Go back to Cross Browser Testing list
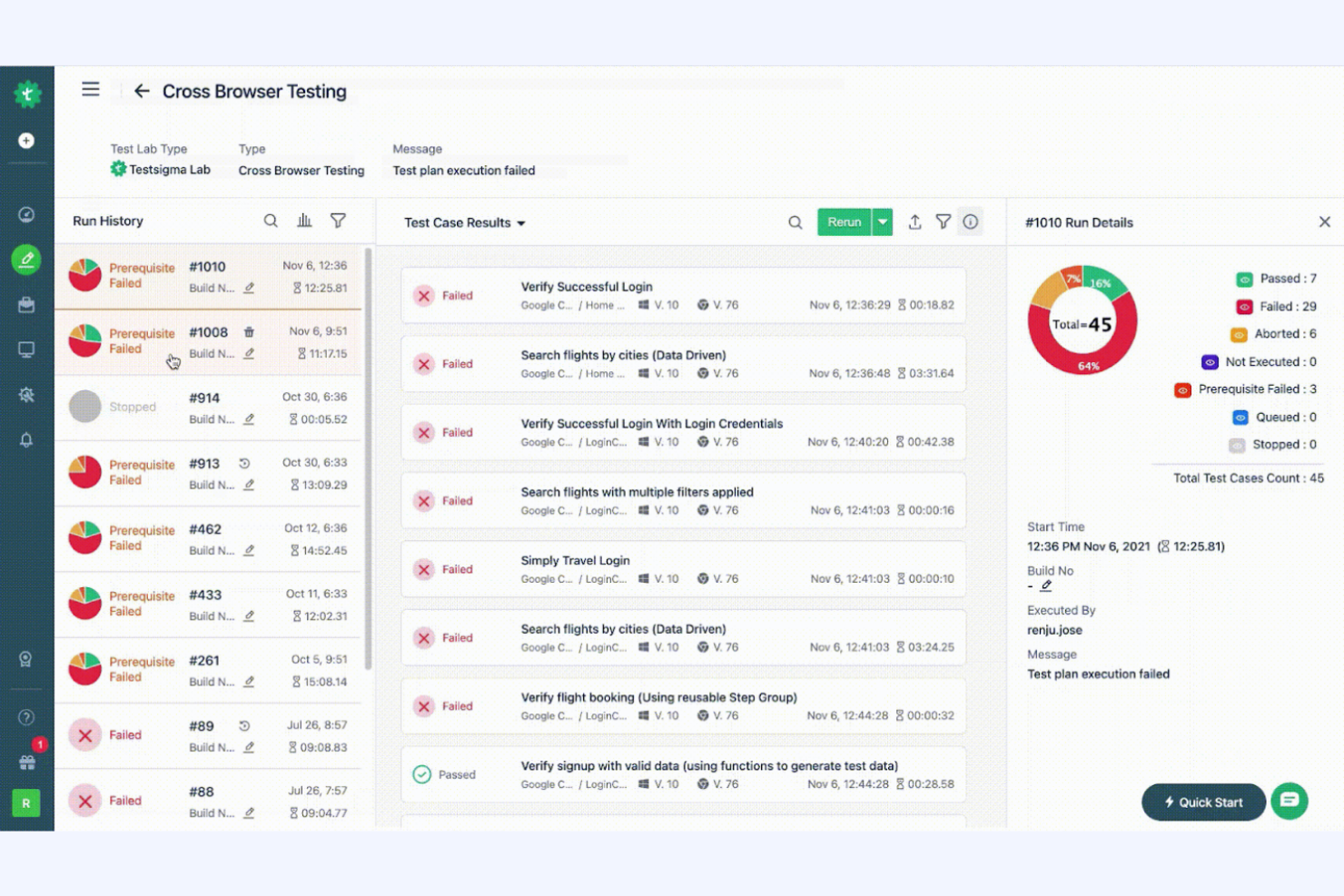This screenshot has height=896, width=1344. coord(142,91)
